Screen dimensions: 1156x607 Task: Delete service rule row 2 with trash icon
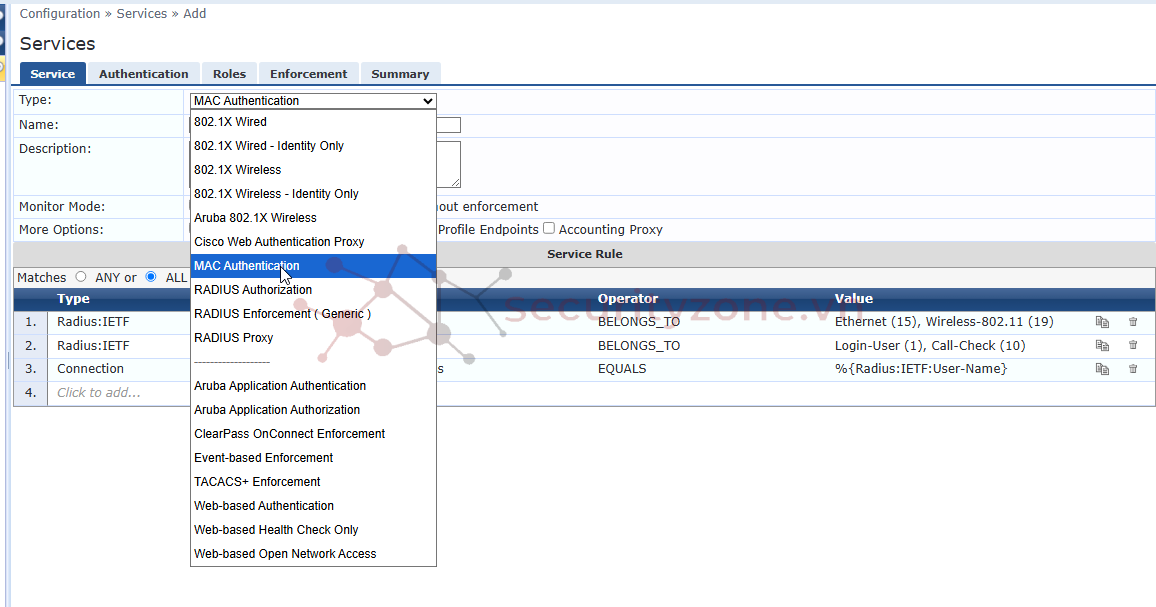click(x=1133, y=345)
